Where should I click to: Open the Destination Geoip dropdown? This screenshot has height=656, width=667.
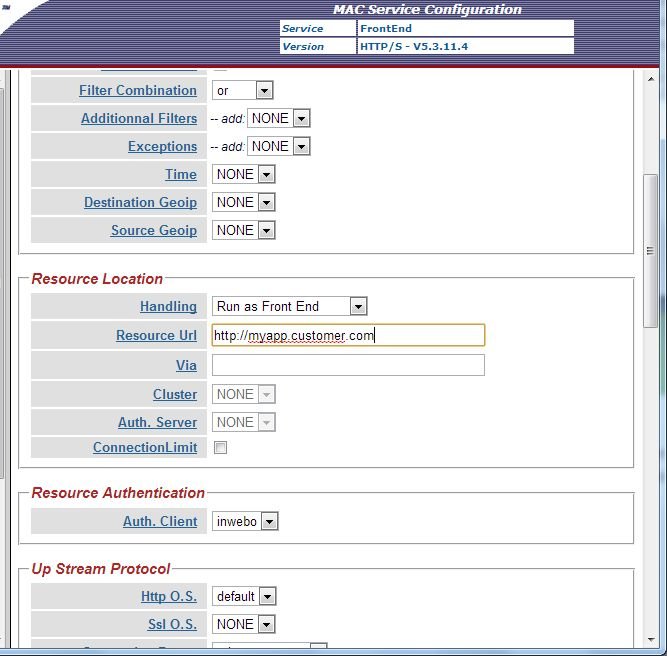(x=244, y=202)
